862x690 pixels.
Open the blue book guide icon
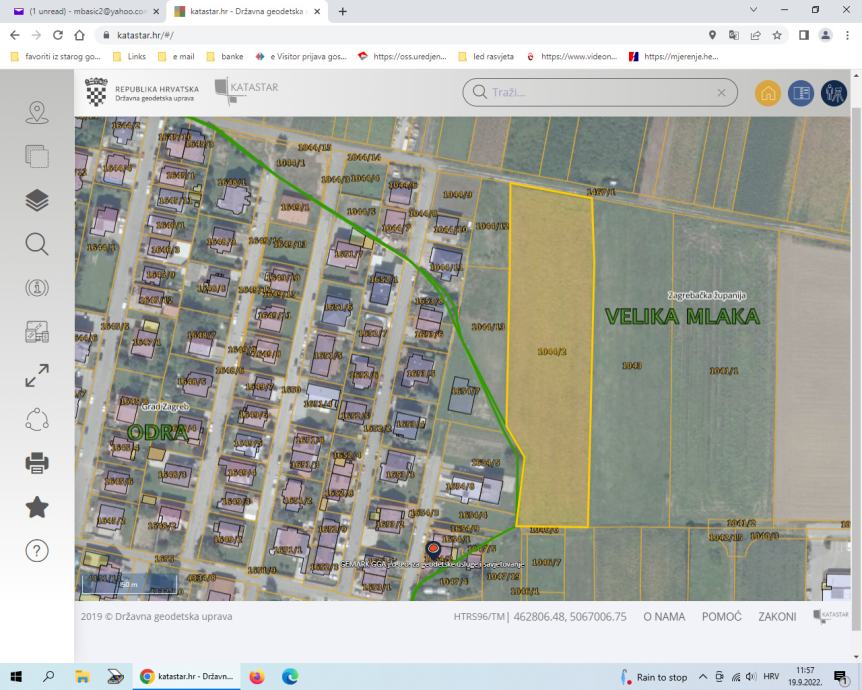tap(801, 93)
